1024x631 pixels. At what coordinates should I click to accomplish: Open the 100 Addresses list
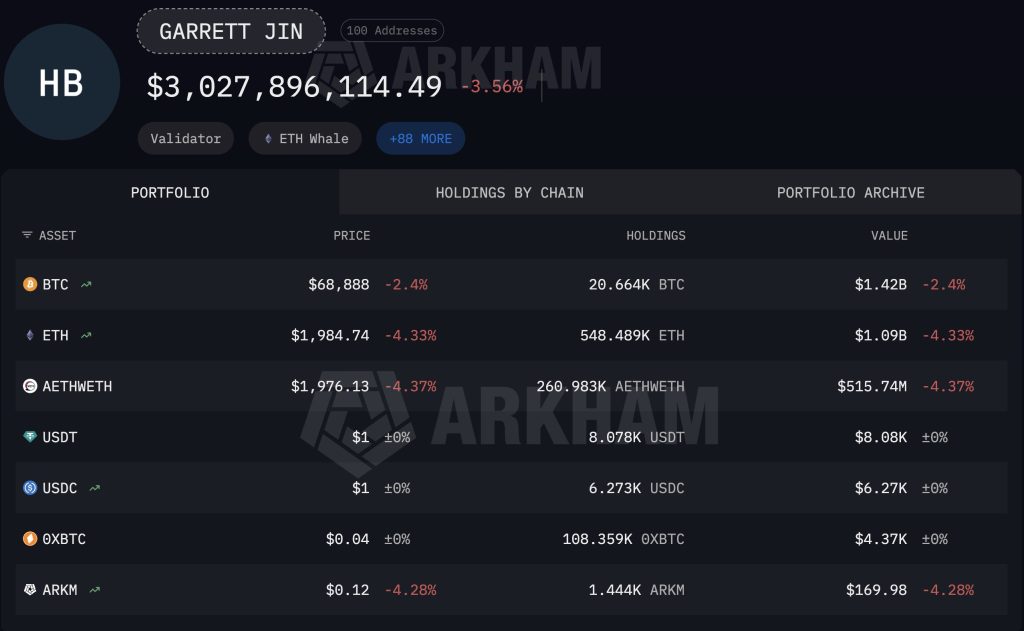391,30
